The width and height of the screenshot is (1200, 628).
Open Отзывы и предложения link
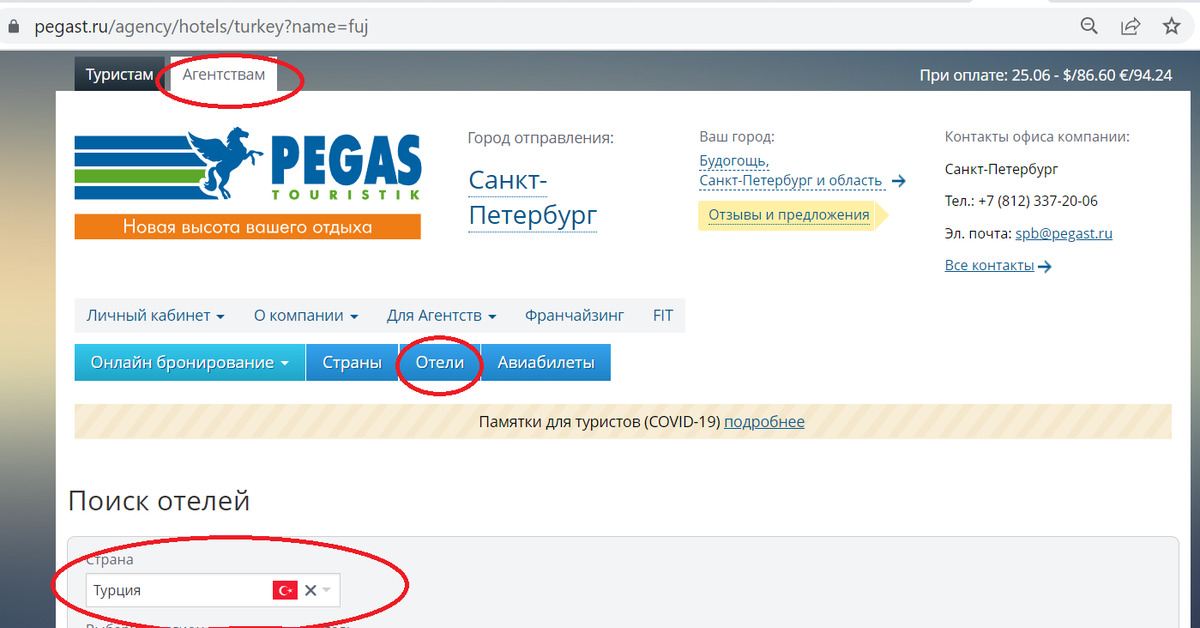789,214
